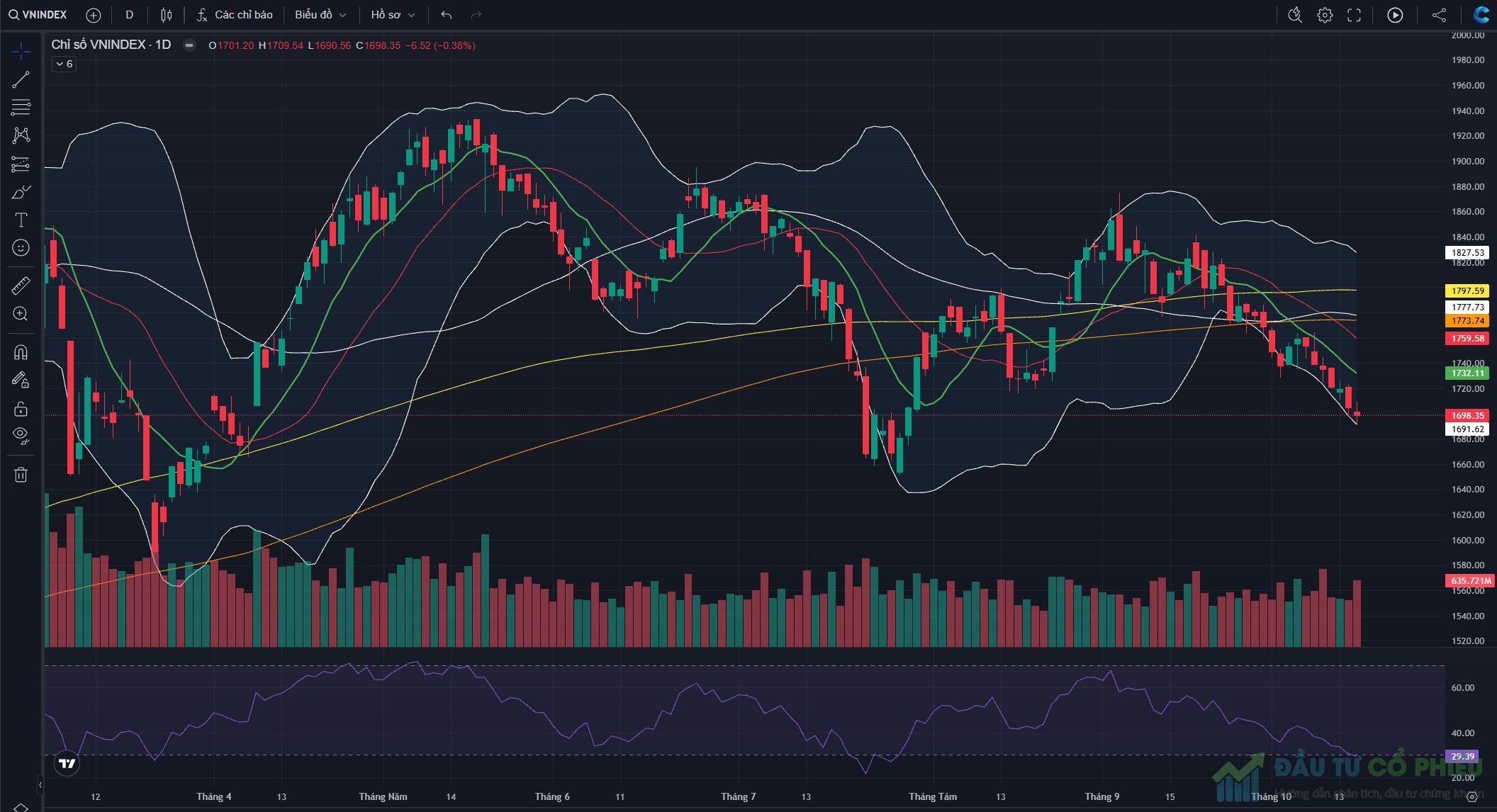The width and height of the screenshot is (1497, 812).
Task: Click the 635.721M volume label
Action: click(1470, 580)
